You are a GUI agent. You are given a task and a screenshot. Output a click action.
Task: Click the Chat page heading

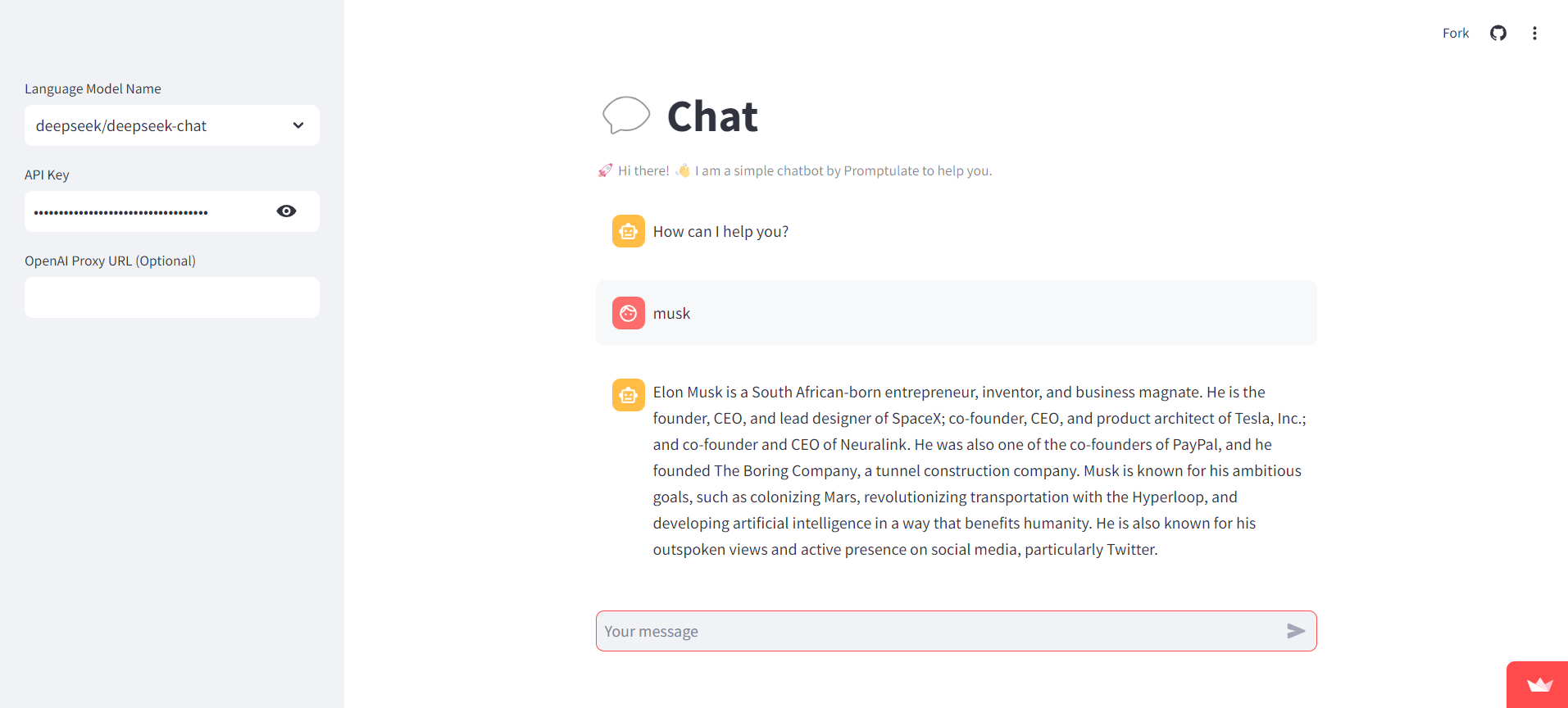click(712, 116)
